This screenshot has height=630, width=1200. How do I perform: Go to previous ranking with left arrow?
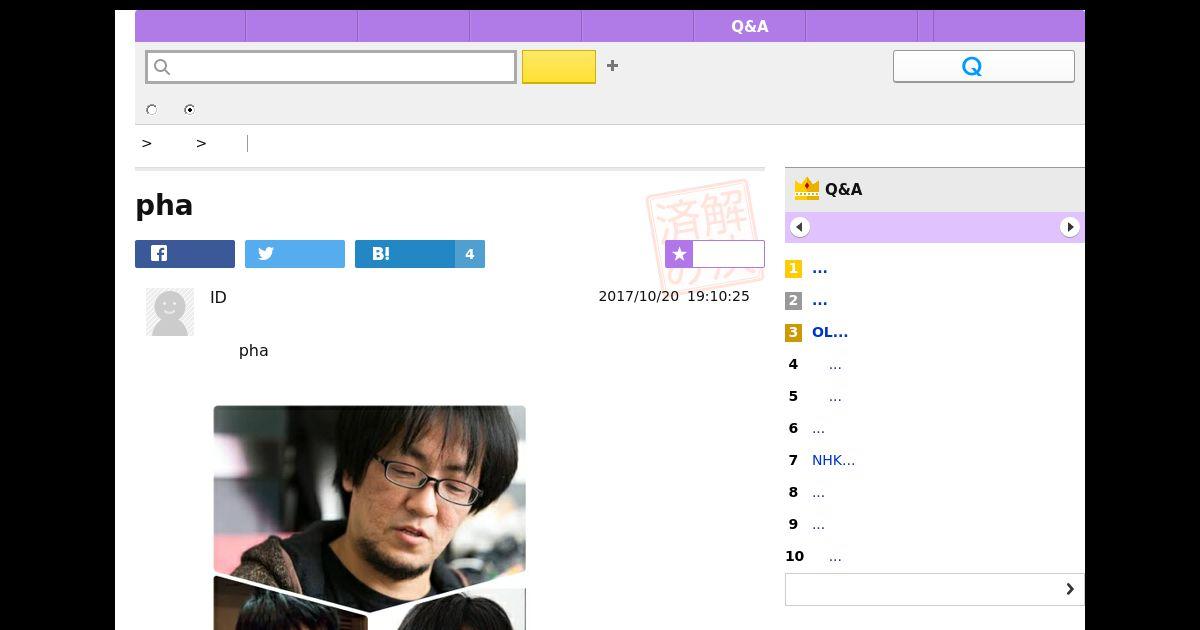coord(800,227)
